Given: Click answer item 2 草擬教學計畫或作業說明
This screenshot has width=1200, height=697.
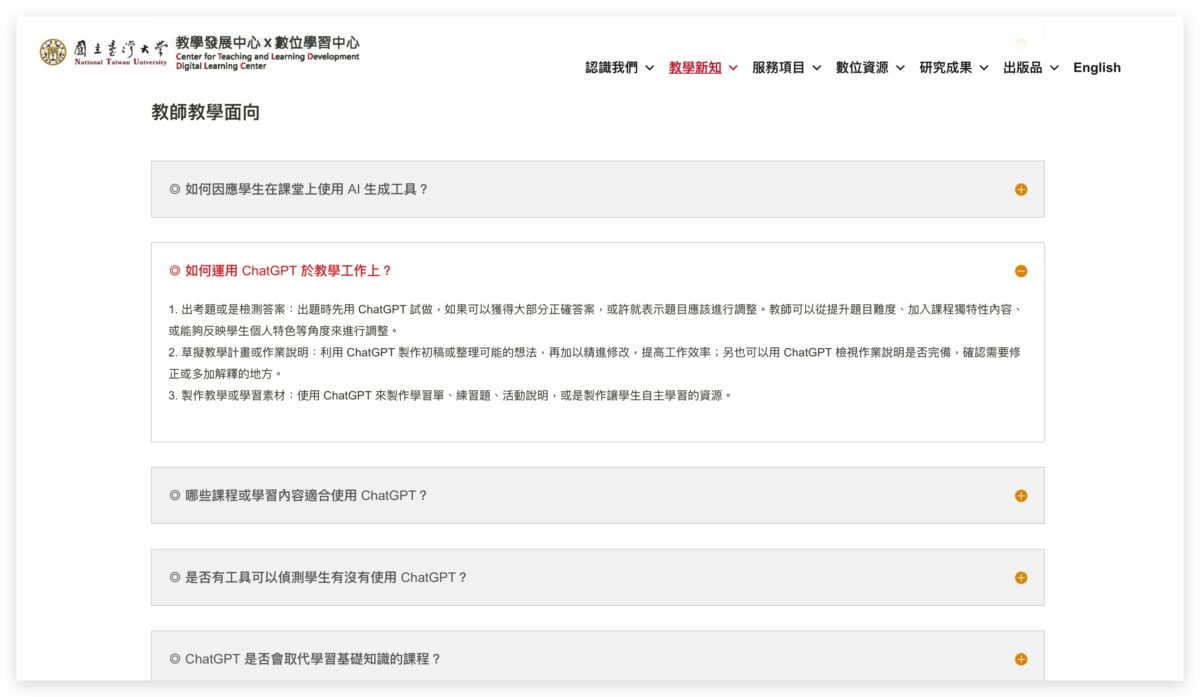Looking at the screenshot, I should click(595, 363).
